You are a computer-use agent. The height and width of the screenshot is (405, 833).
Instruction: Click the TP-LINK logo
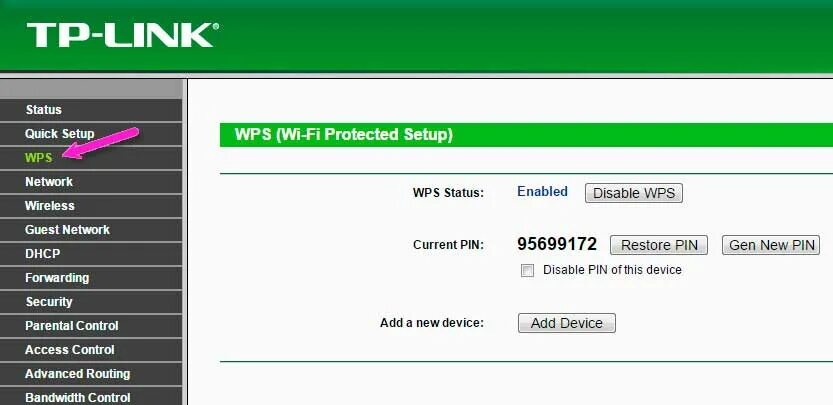tap(122, 35)
